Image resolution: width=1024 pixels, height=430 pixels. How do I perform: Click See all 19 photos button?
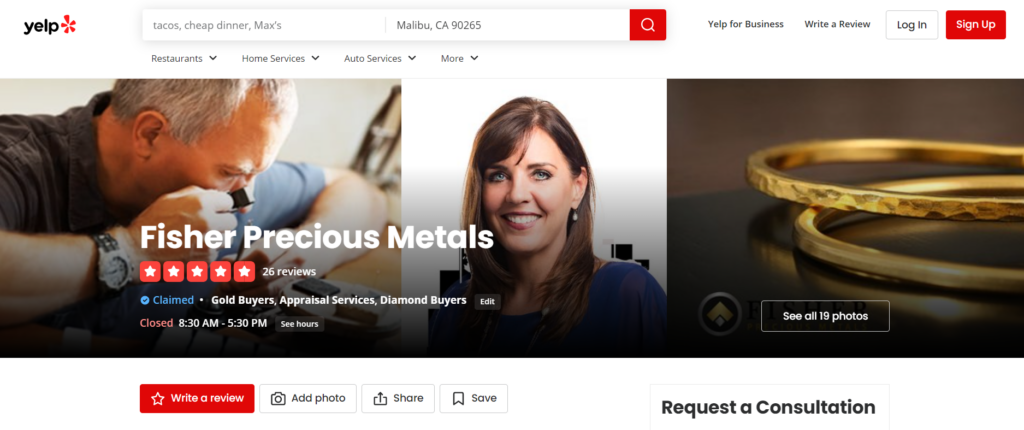tap(825, 316)
